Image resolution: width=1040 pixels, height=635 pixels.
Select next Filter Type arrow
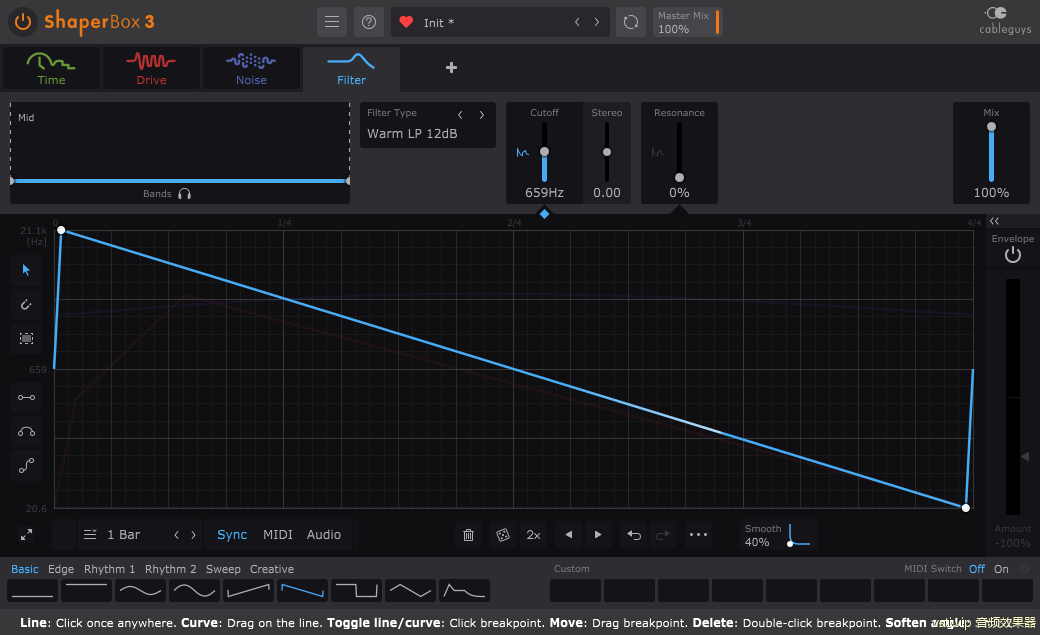(x=482, y=115)
